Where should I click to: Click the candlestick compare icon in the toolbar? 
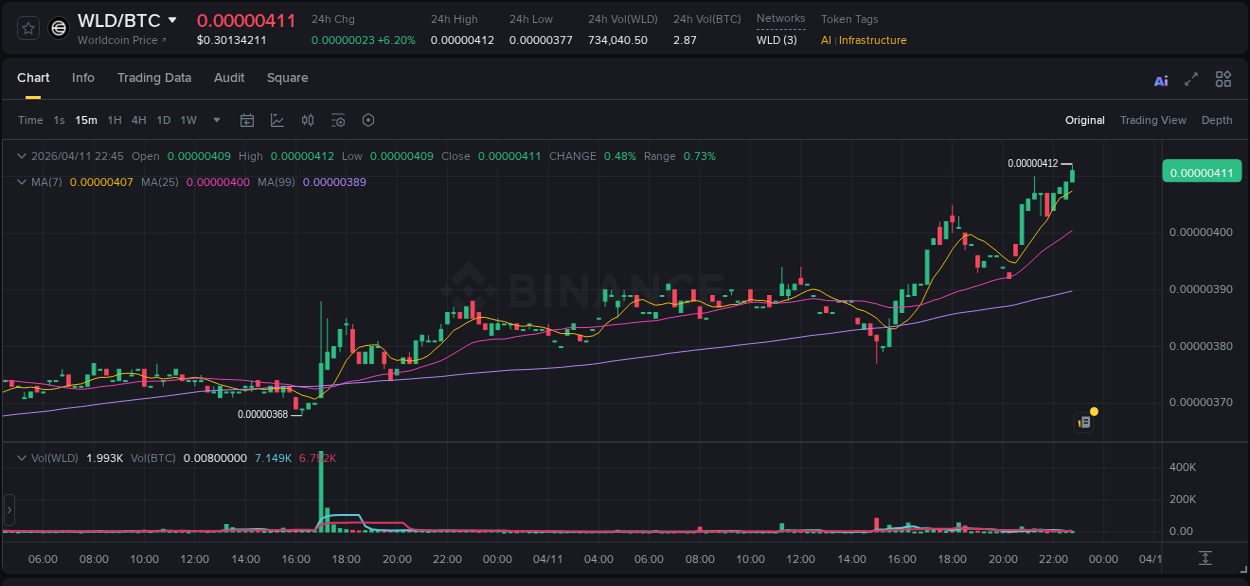[308, 120]
